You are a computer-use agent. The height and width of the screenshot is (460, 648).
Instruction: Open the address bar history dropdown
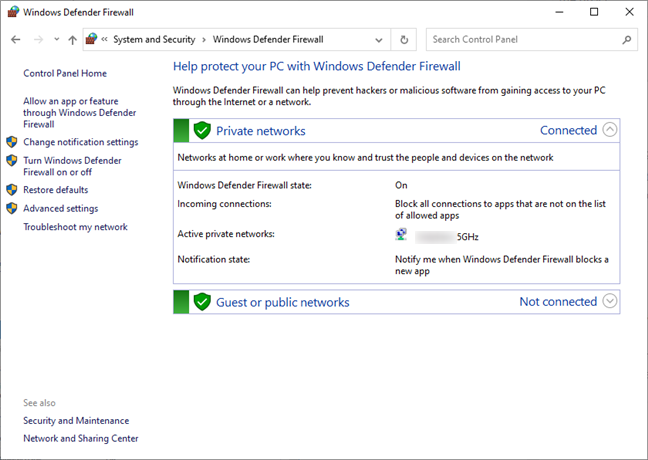pyautogui.click(x=379, y=40)
